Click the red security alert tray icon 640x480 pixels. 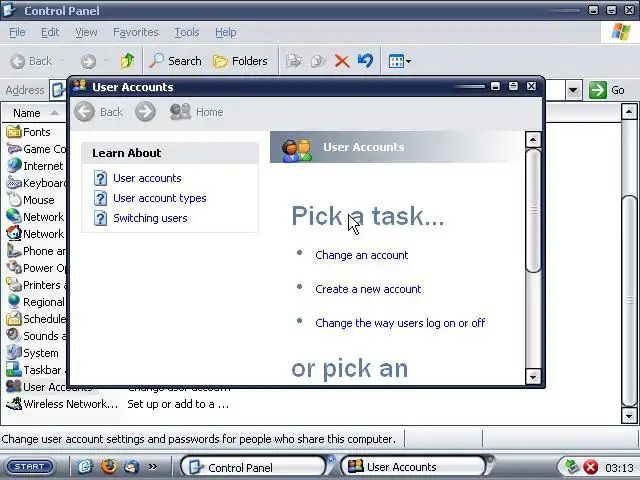(x=590, y=467)
